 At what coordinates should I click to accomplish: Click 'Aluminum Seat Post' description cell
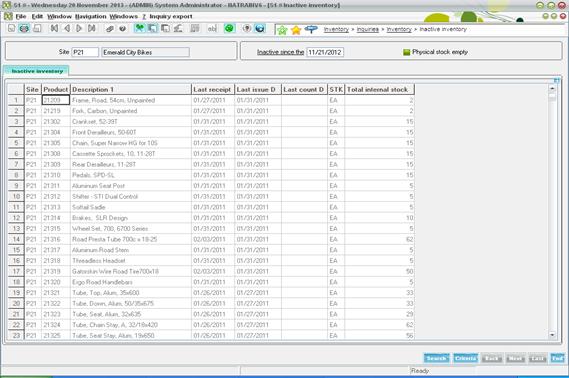(x=131, y=186)
